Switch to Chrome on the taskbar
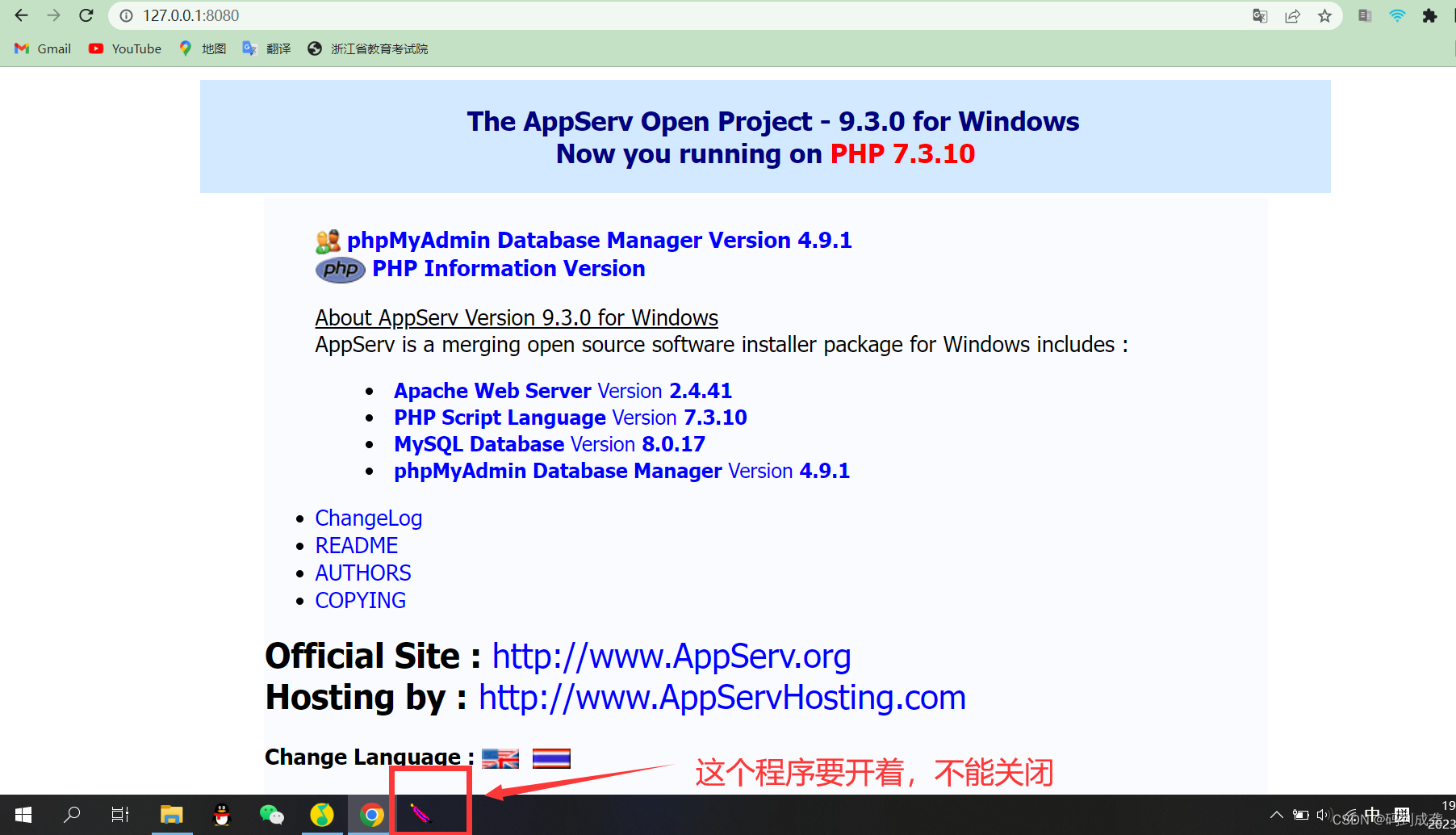1456x835 pixels. [x=372, y=815]
